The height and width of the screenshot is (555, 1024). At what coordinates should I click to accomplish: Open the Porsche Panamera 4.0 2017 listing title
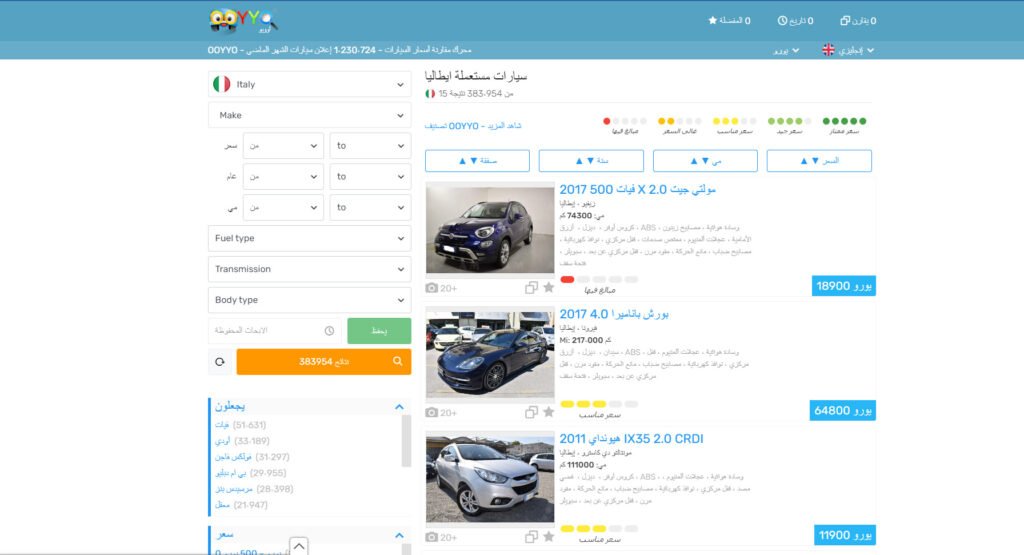[x=614, y=314]
